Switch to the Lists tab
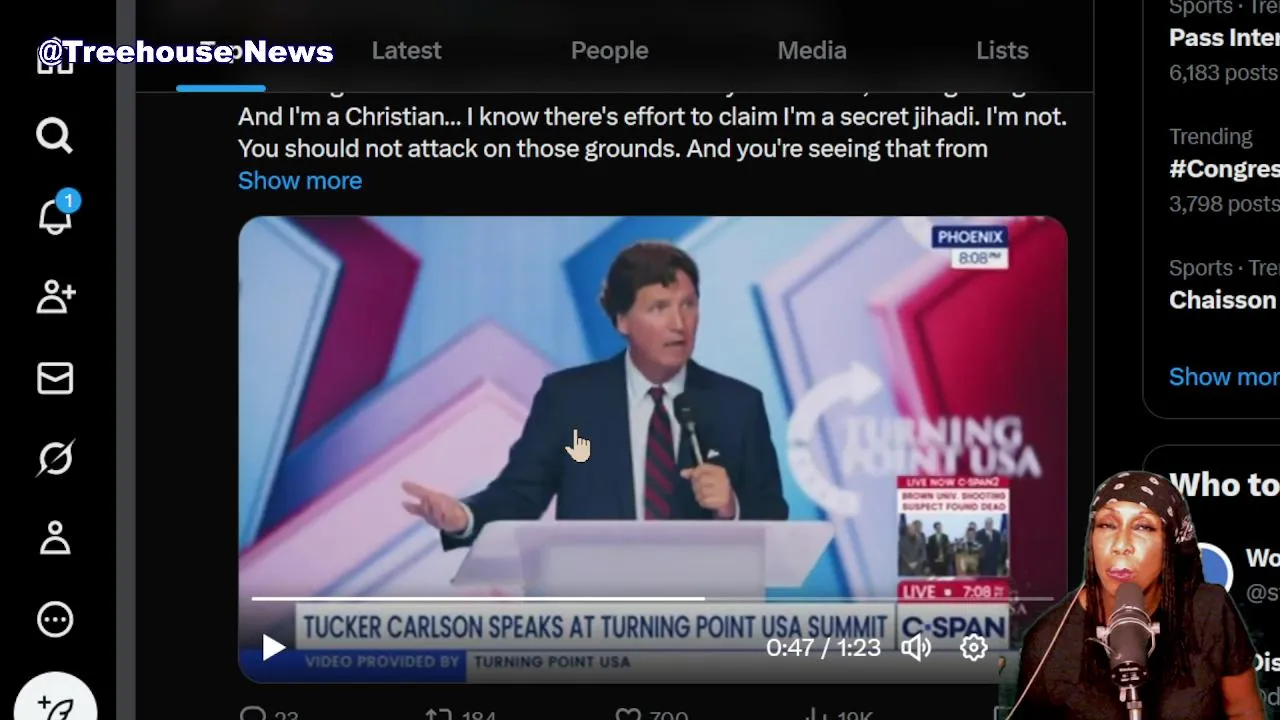This screenshot has height=720, width=1280. pos(1002,50)
